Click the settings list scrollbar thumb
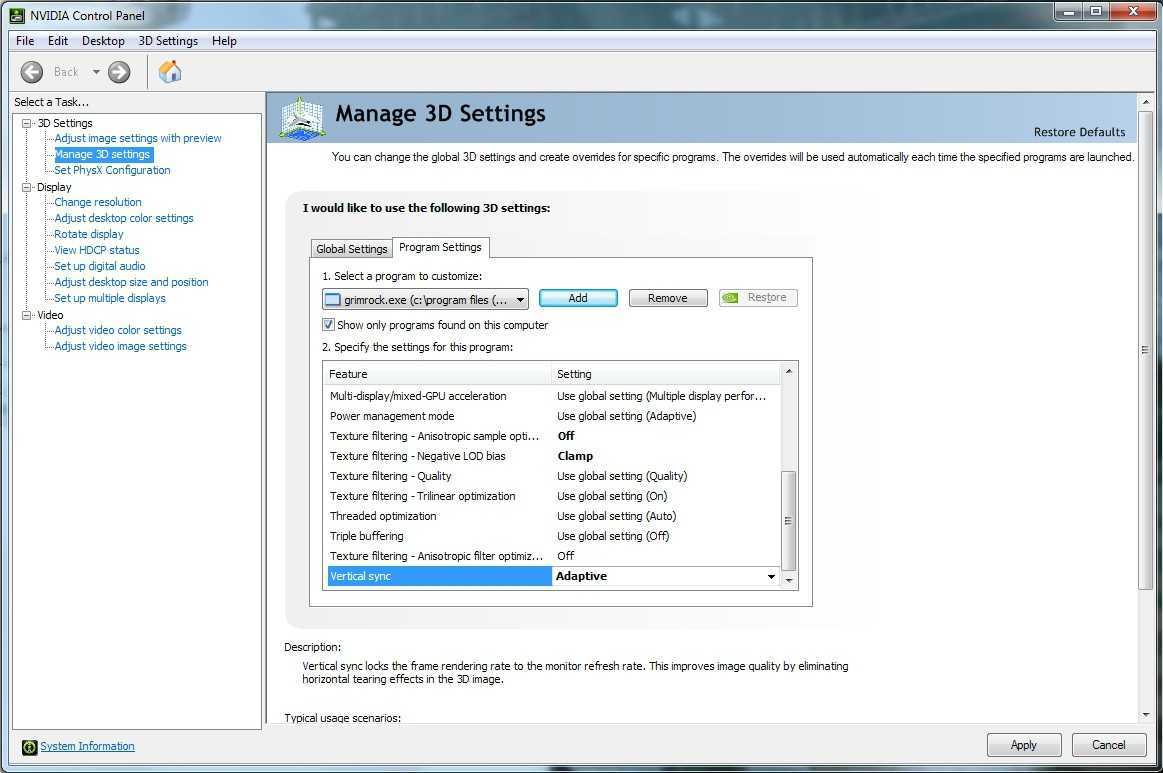 coord(788,521)
